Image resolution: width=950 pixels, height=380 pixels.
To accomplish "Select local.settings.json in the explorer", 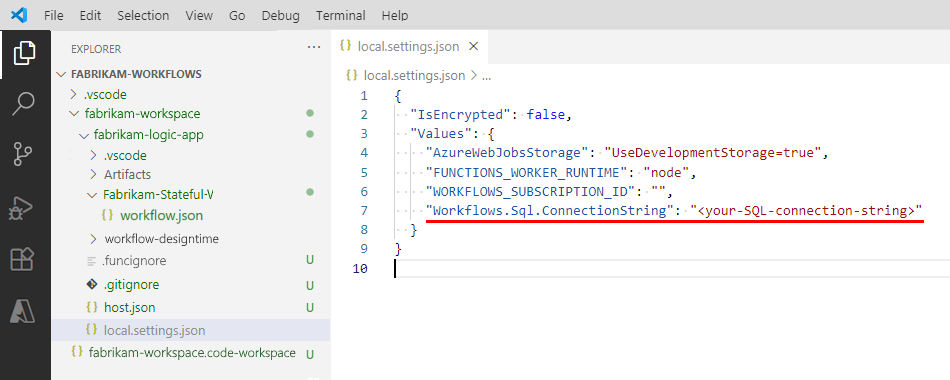I will pos(191,331).
